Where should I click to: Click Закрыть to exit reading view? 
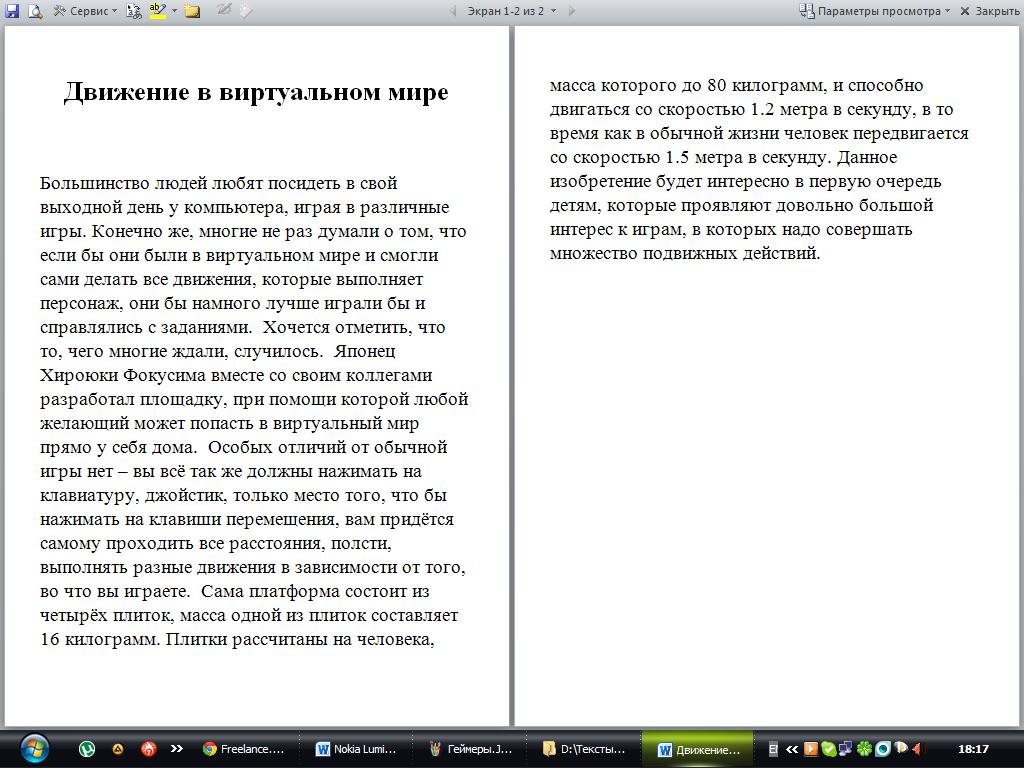(989, 10)
